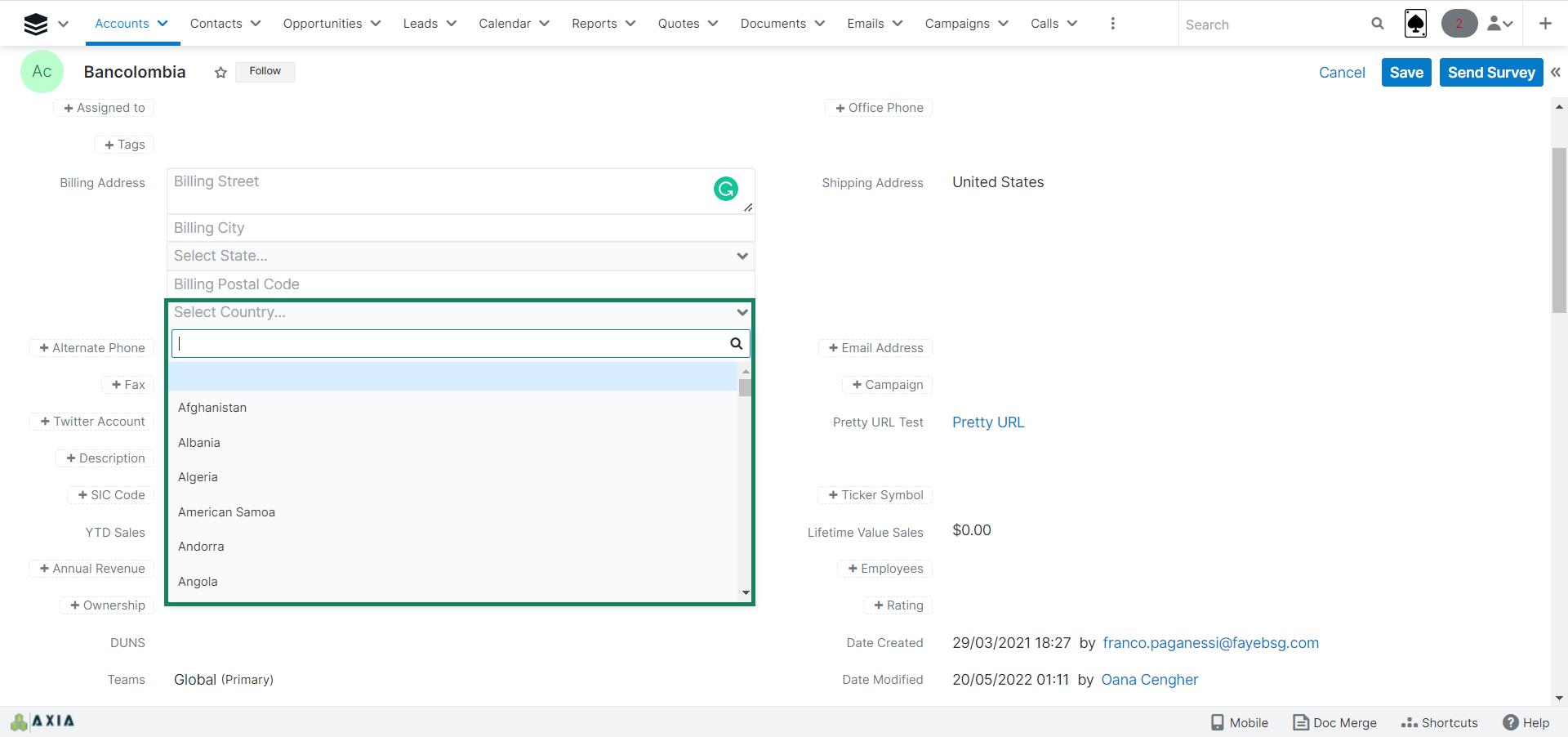The width and height of the screenshot is (1568, 737).
Task: Select Angola from the country list
Action: (453, 582)
